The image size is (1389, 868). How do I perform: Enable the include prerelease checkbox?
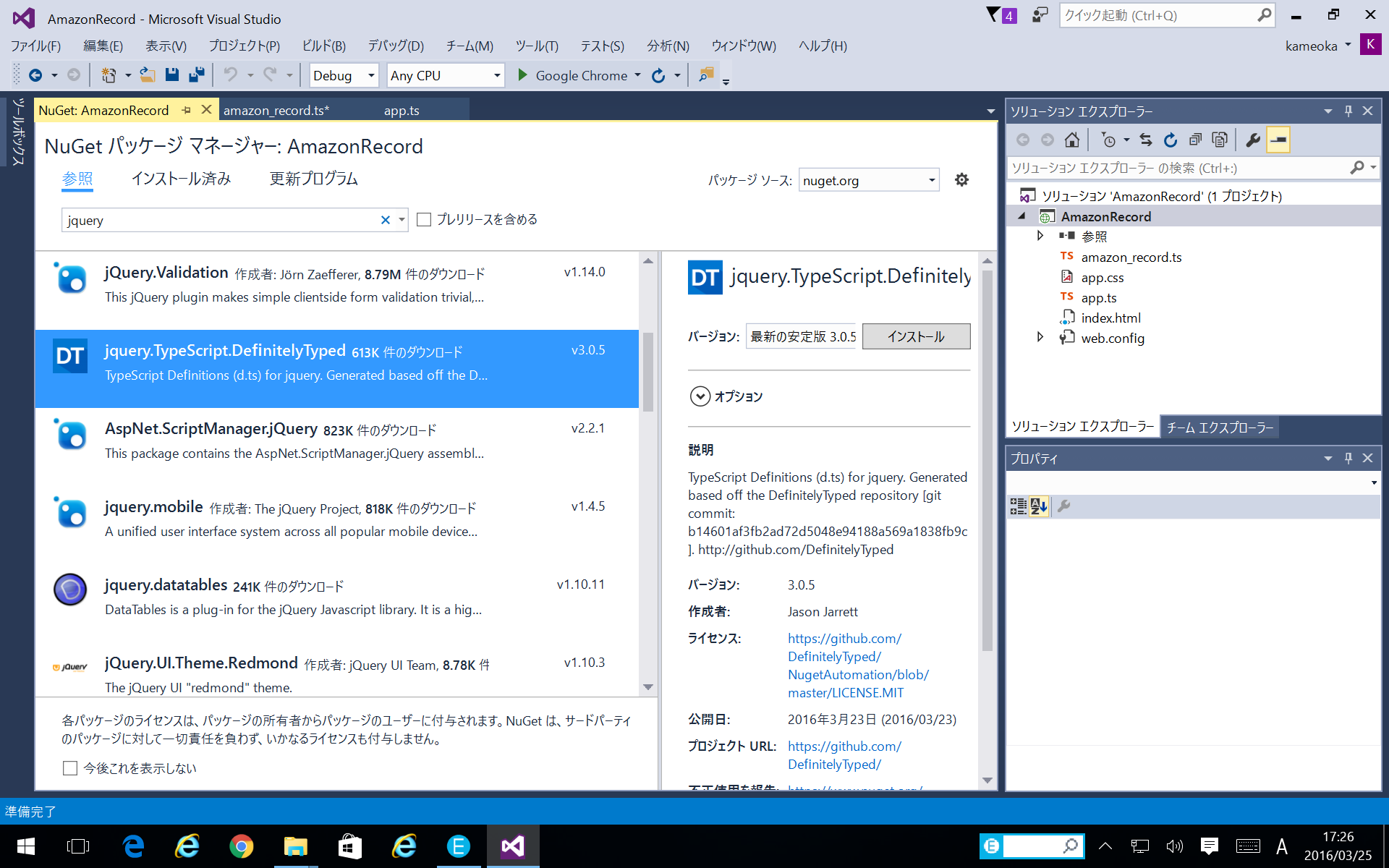(425, 219)
